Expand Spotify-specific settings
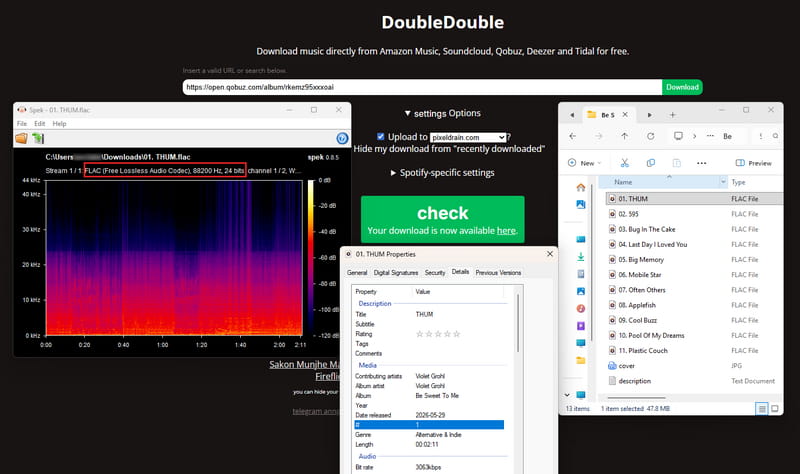Viewport: 800px width, 474px height. click(x=442, y=172)
